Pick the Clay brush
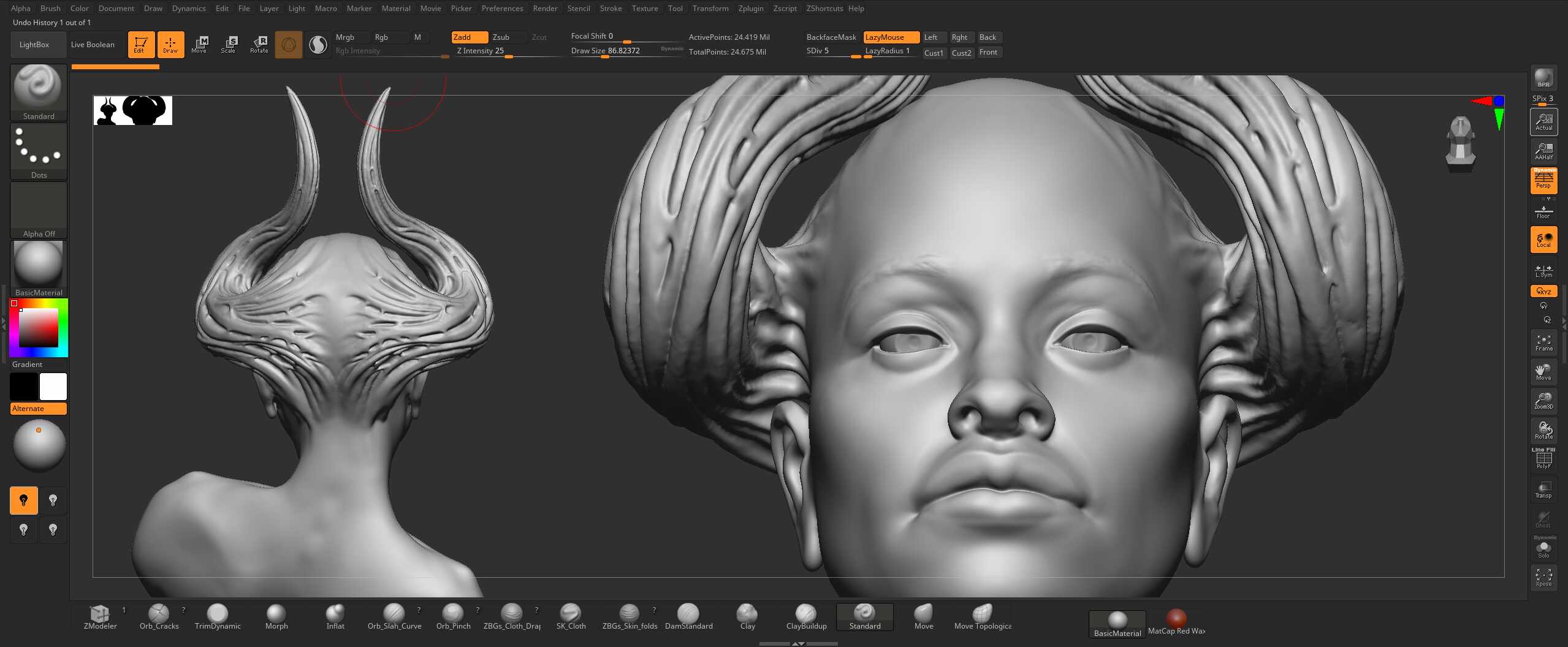 tap(747, 617)
